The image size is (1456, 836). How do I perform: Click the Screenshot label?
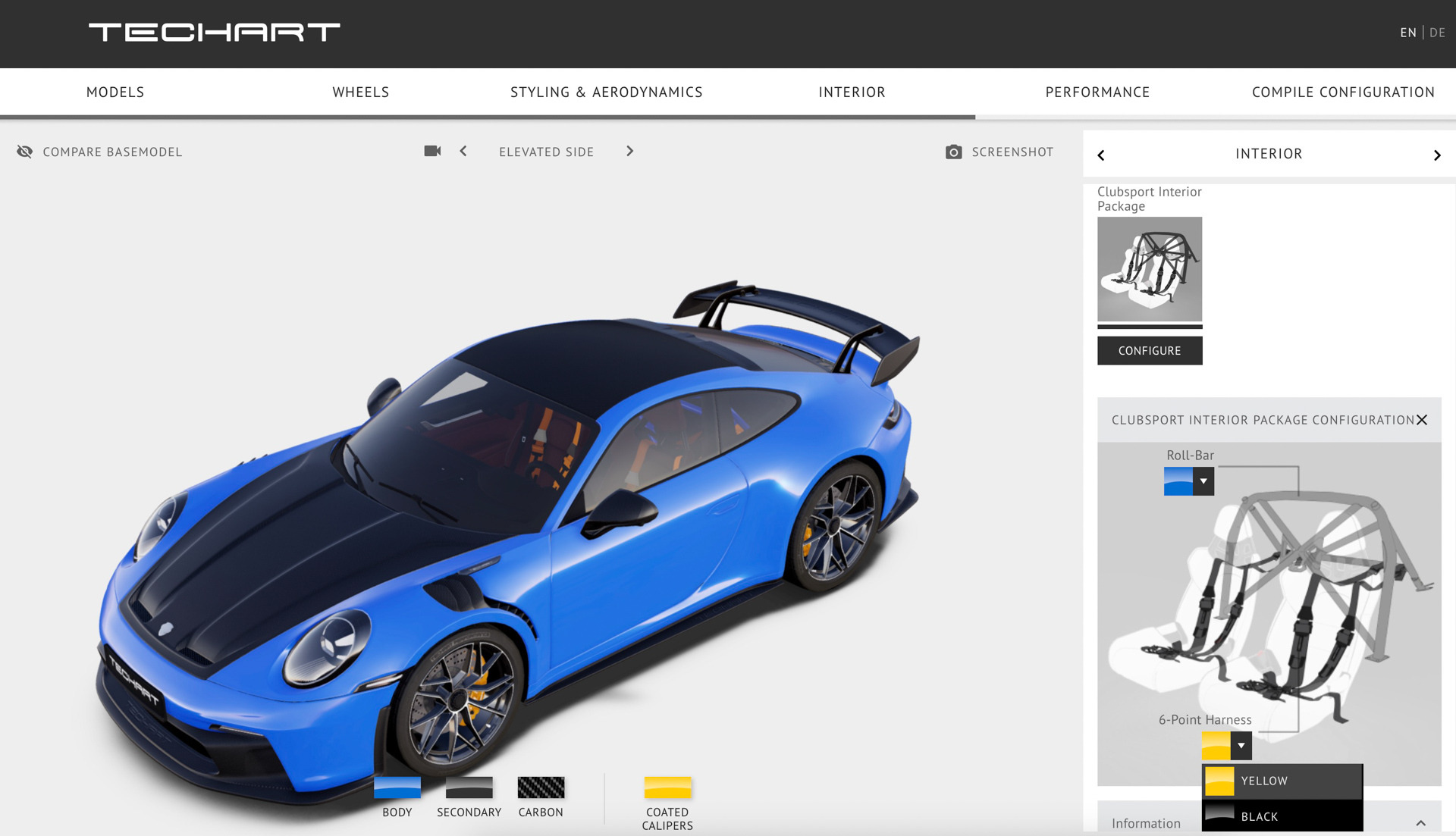click(1012, 152)
